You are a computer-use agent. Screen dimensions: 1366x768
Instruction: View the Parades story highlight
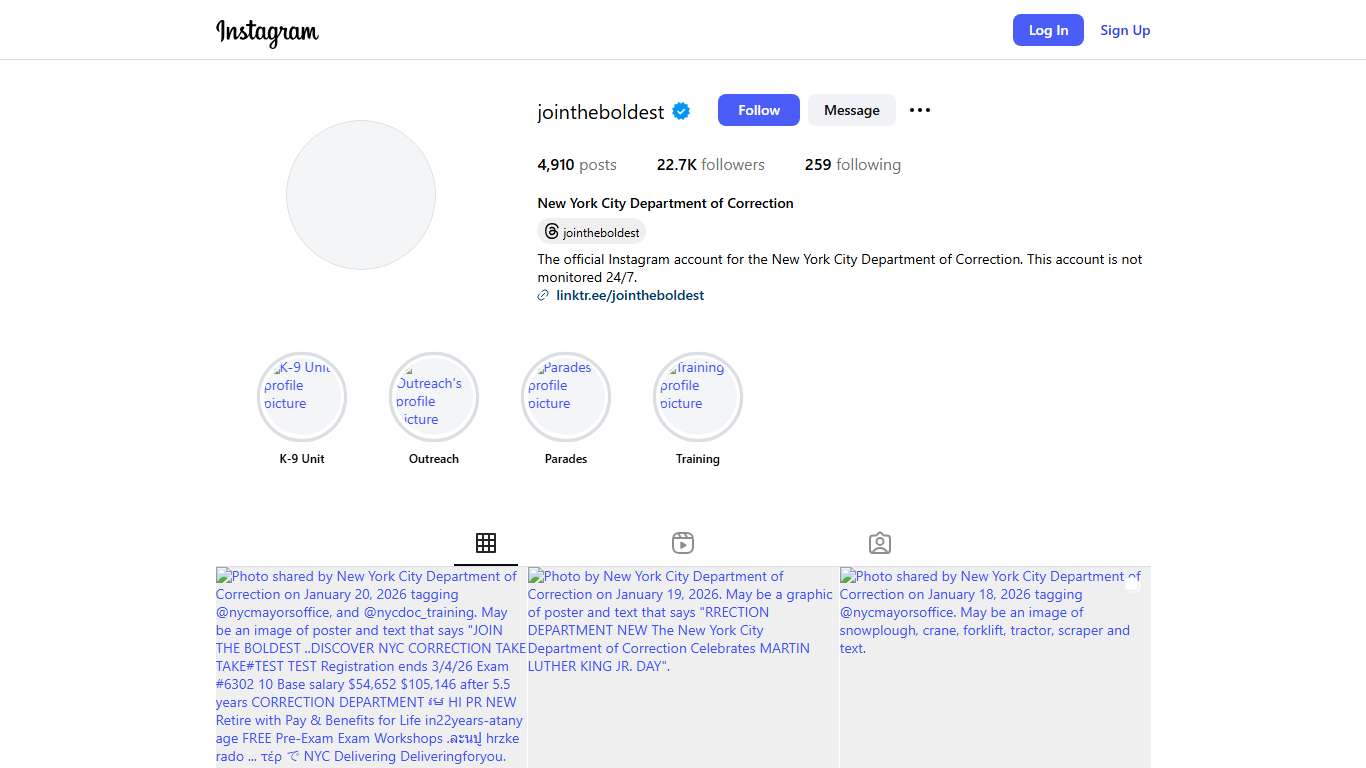click(566, 397)
